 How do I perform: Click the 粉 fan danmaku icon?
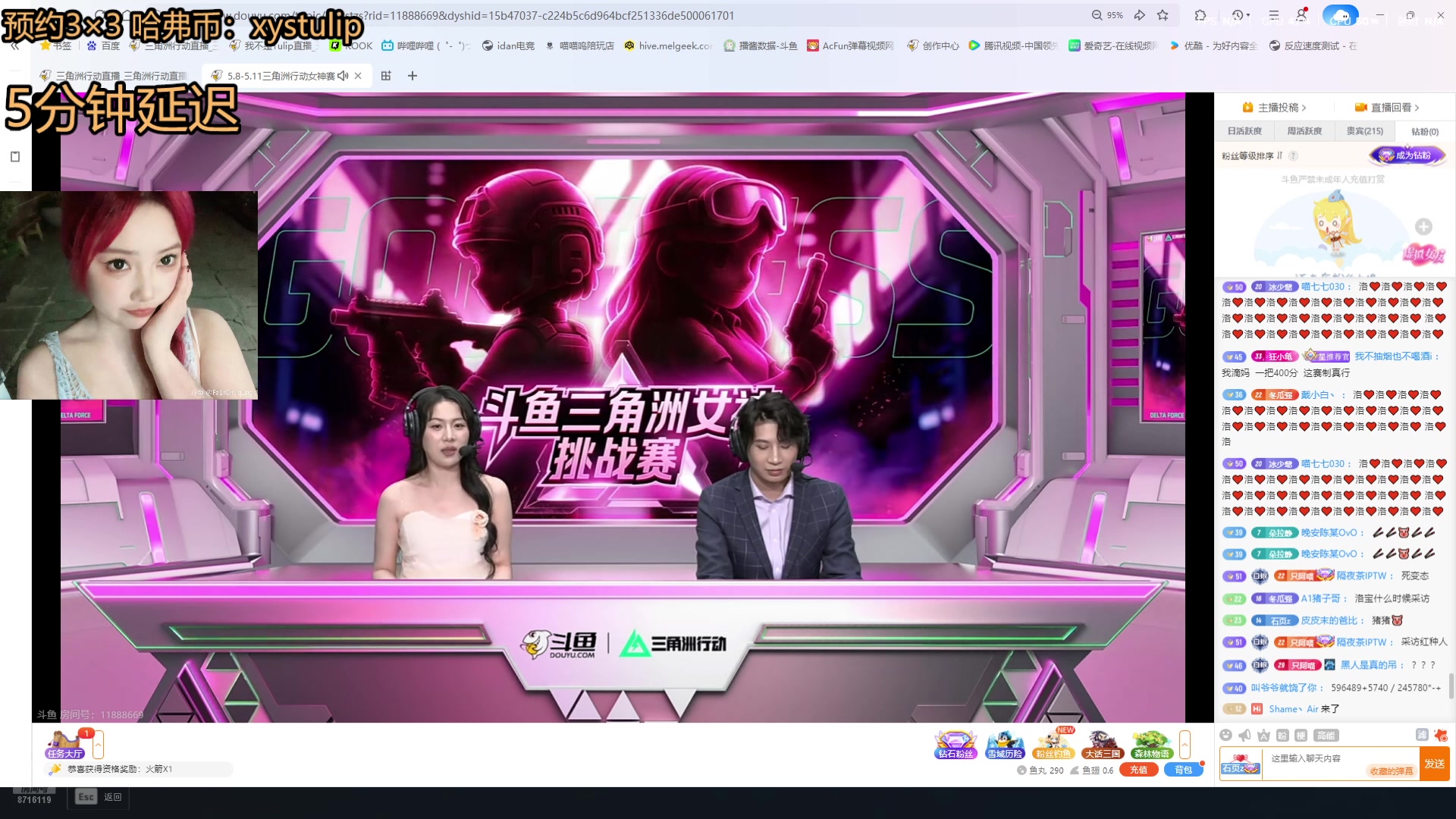pyautogui.click(x=1282, y=735)
